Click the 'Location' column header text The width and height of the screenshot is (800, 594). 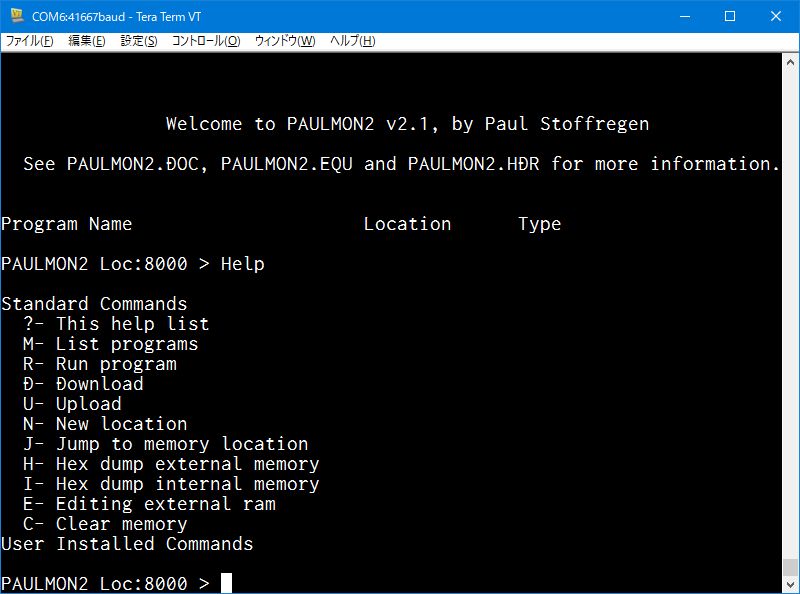coord(407,224)
